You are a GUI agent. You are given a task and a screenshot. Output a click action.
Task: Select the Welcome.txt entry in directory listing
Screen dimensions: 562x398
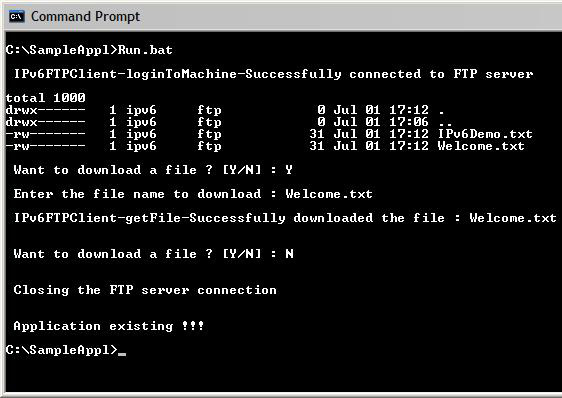[265, 146]
